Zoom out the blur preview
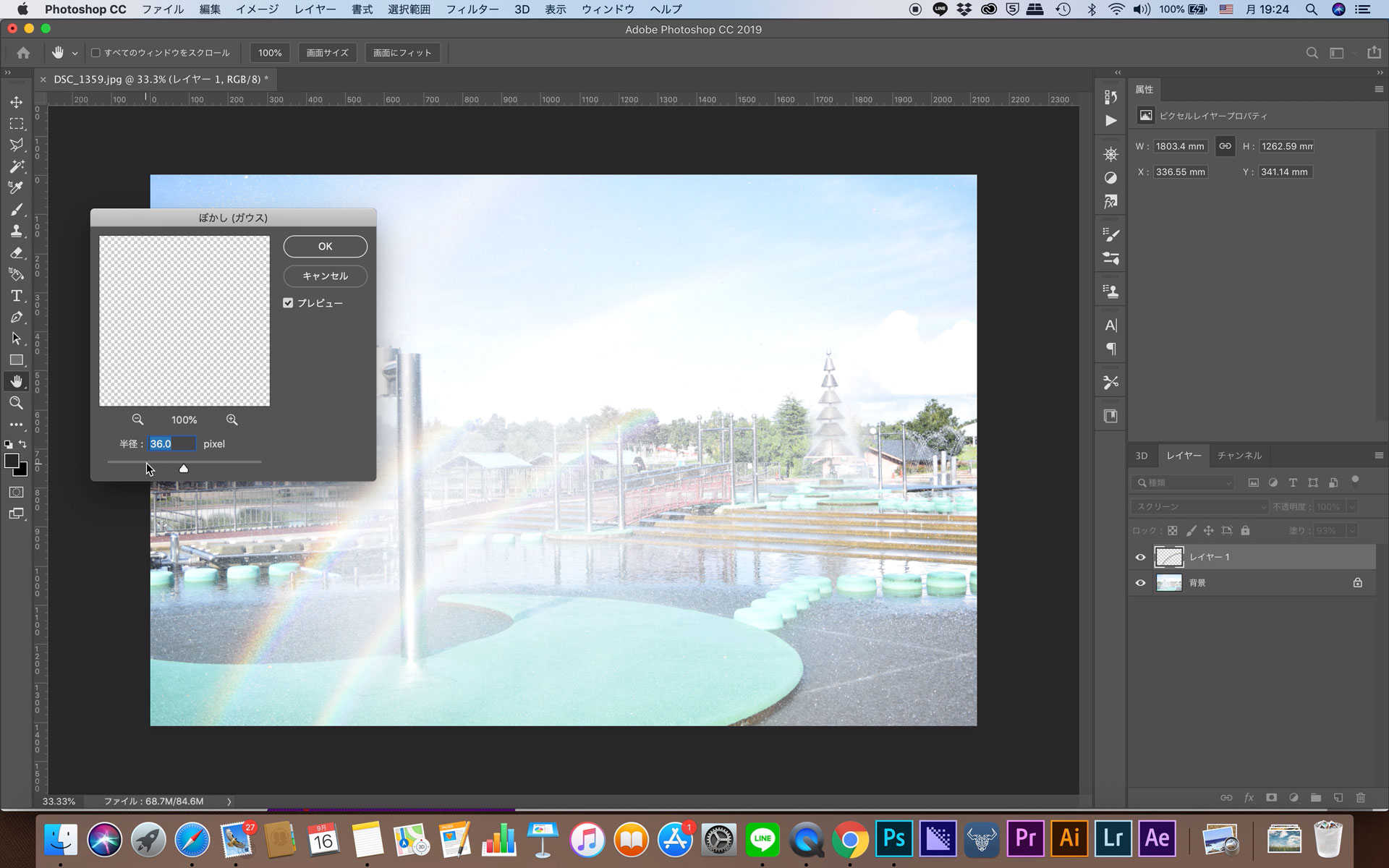Screen dimensions: 1389x868 137,420
